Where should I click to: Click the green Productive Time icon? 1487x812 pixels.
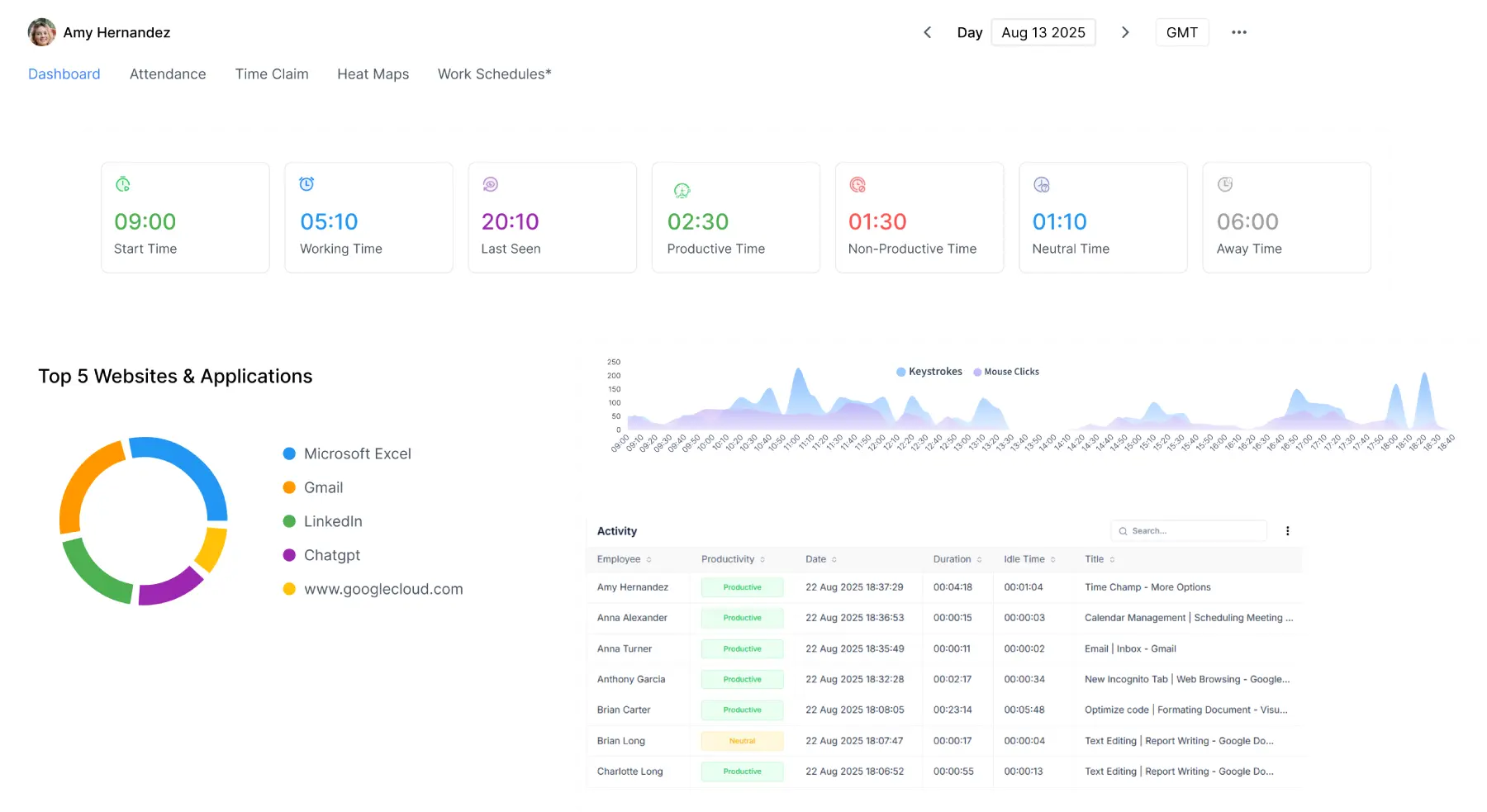(682, 191)
